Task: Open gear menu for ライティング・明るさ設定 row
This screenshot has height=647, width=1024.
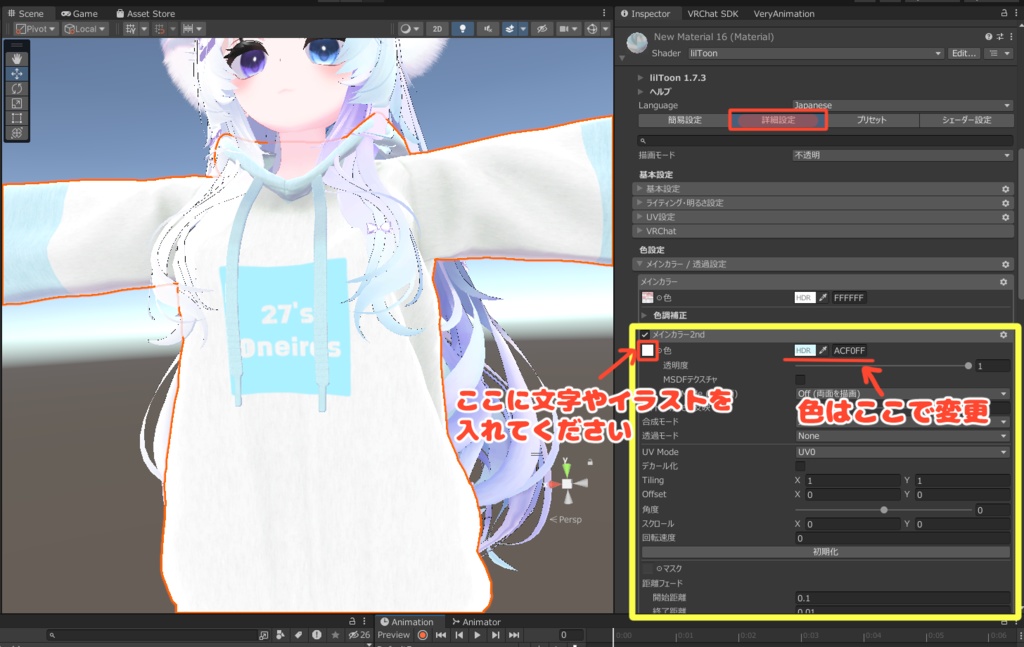Action: pyautogui.click(x=1006, y=203)
